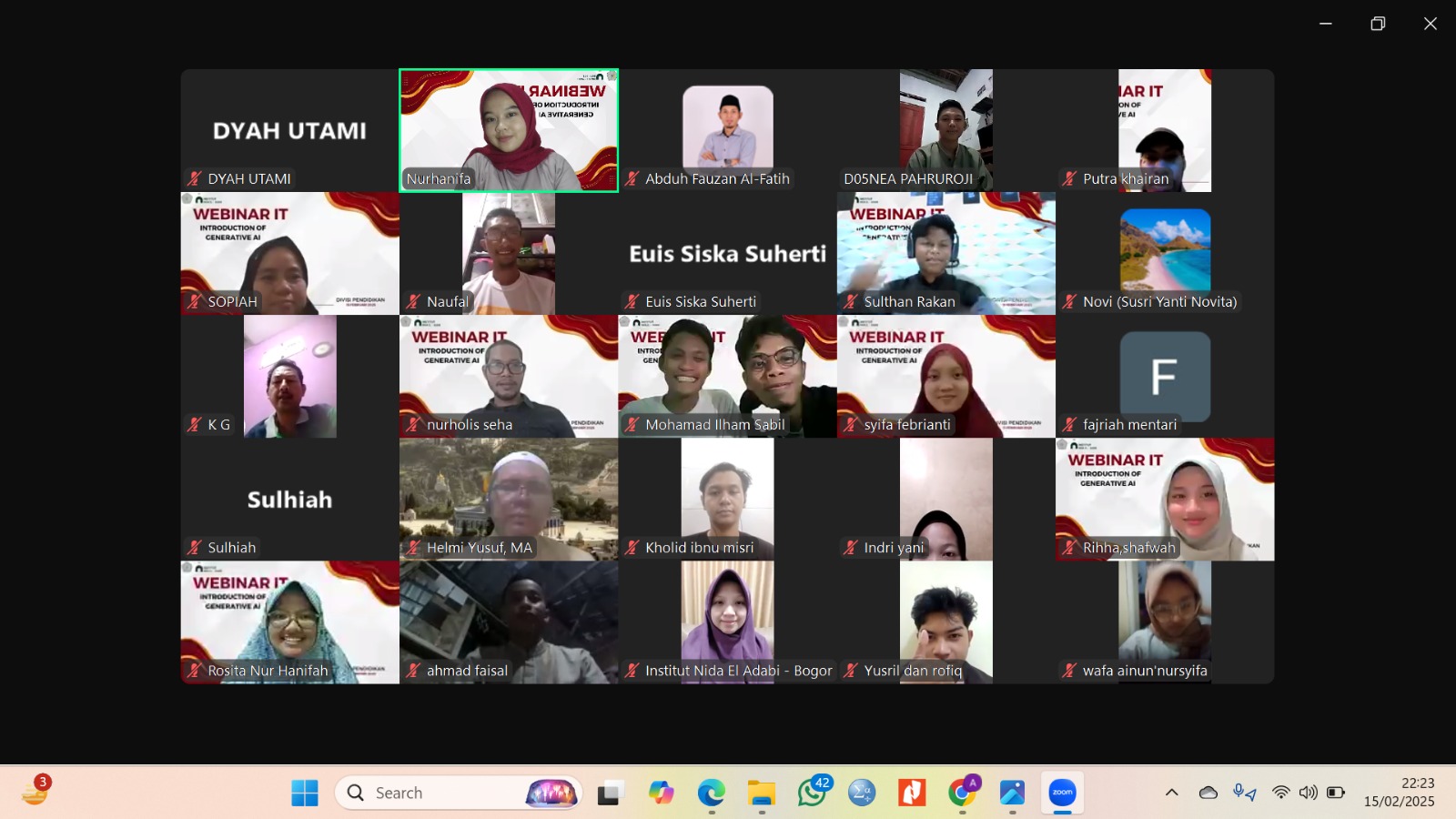
Task: Open Task View in the taskbar
Action: [x=609, y=793]
